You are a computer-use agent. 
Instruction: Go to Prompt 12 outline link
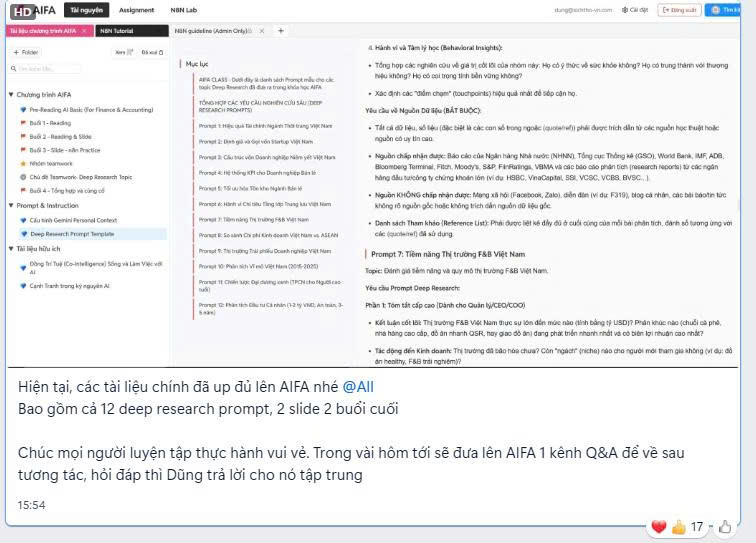click(x=271, y=309)
